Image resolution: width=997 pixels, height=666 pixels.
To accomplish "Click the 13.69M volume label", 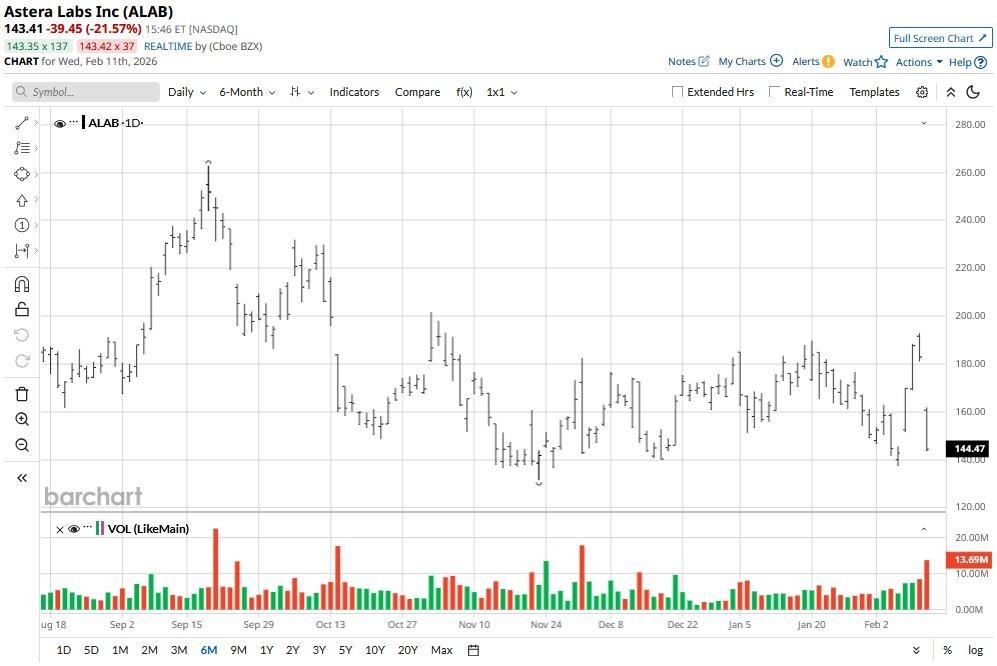I will [x=969, y=560].
